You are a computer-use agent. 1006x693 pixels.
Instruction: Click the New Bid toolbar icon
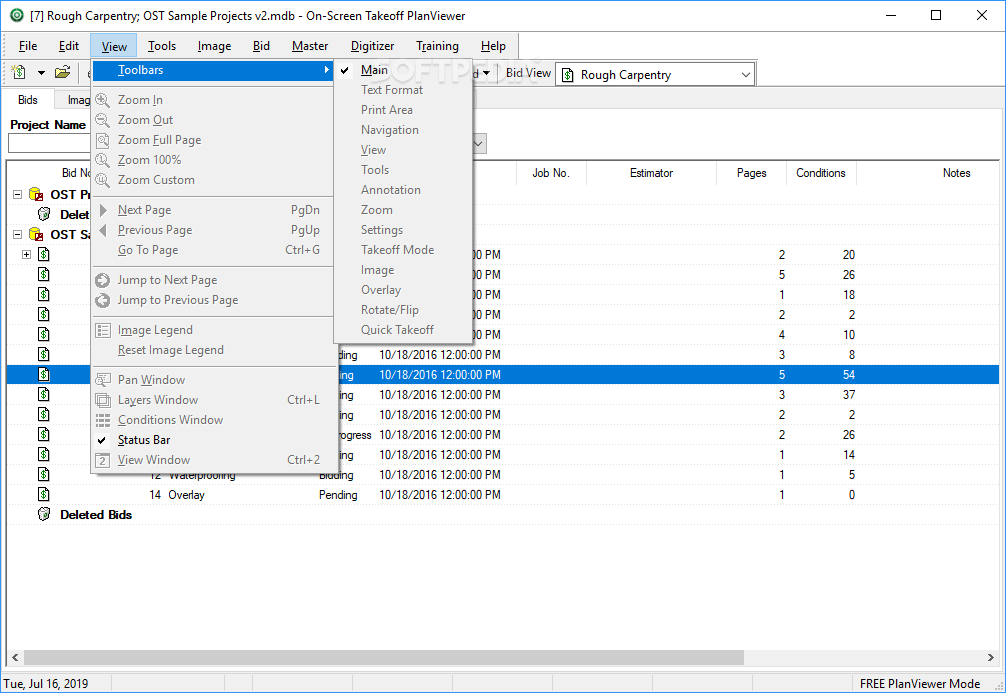tap(19, 73)
